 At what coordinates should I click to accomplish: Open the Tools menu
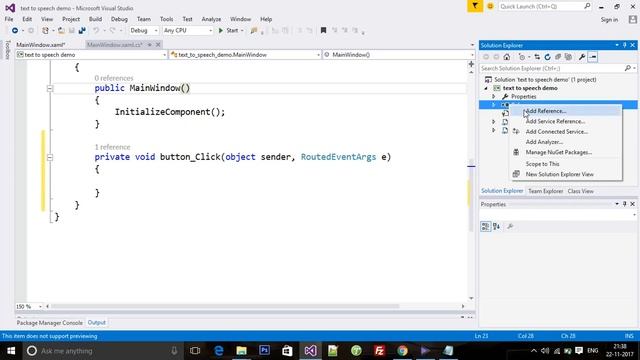click(x=167, y=19)
